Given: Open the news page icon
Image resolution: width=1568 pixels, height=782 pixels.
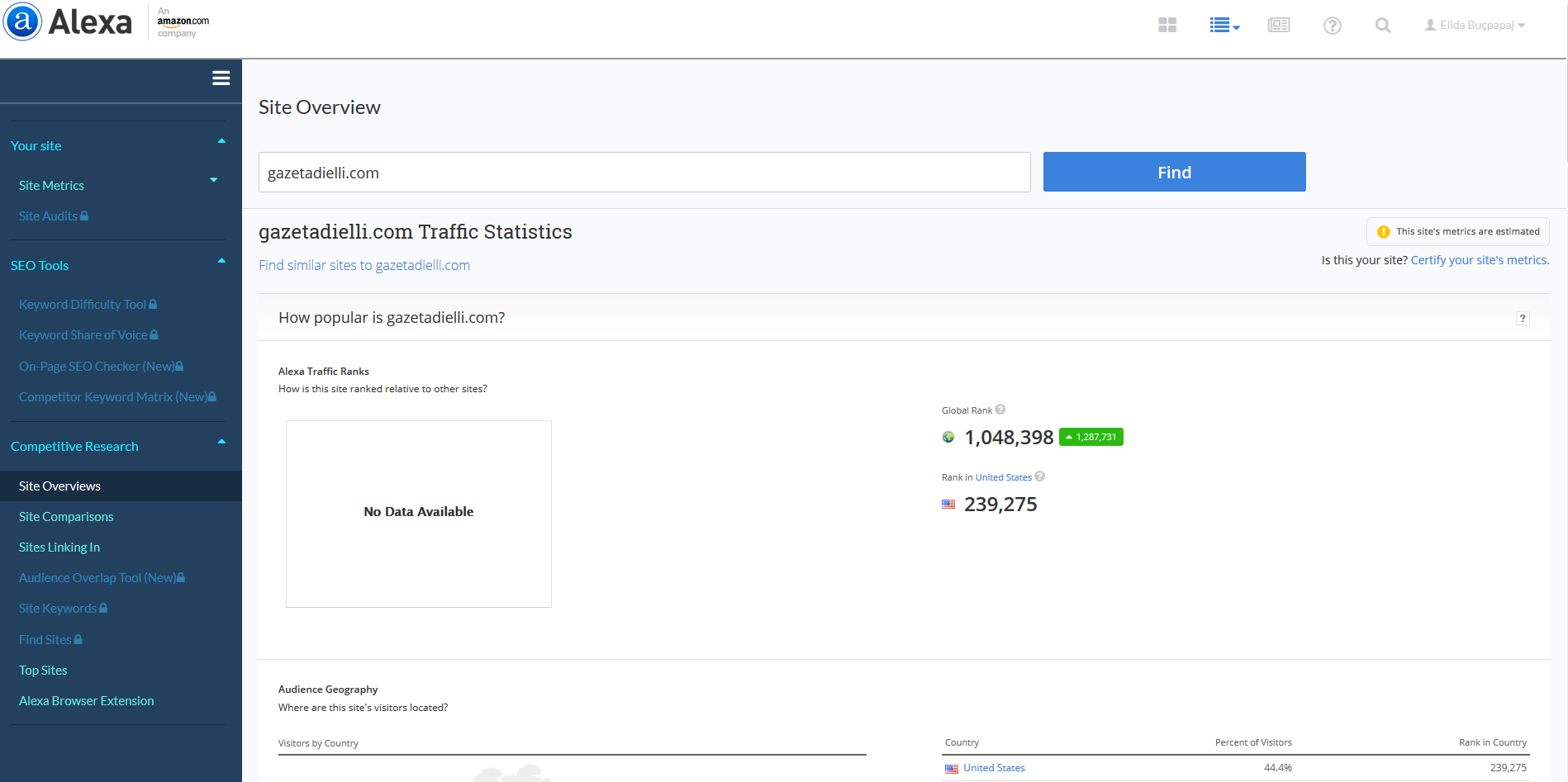Looking at the screenshot, I should pos(1279,26).
